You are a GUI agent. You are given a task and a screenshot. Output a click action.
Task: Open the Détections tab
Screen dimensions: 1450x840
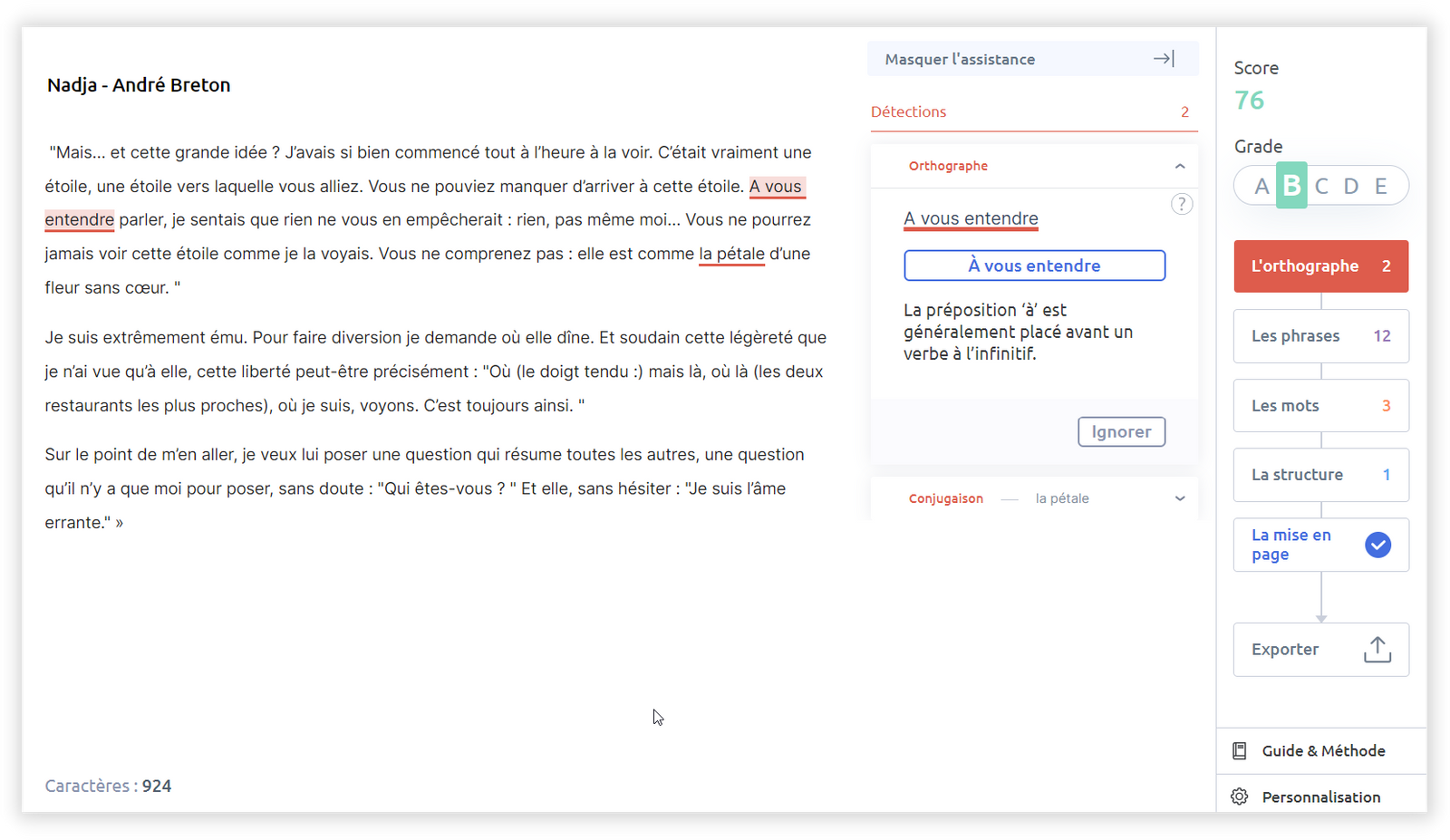tap(909, 112)
